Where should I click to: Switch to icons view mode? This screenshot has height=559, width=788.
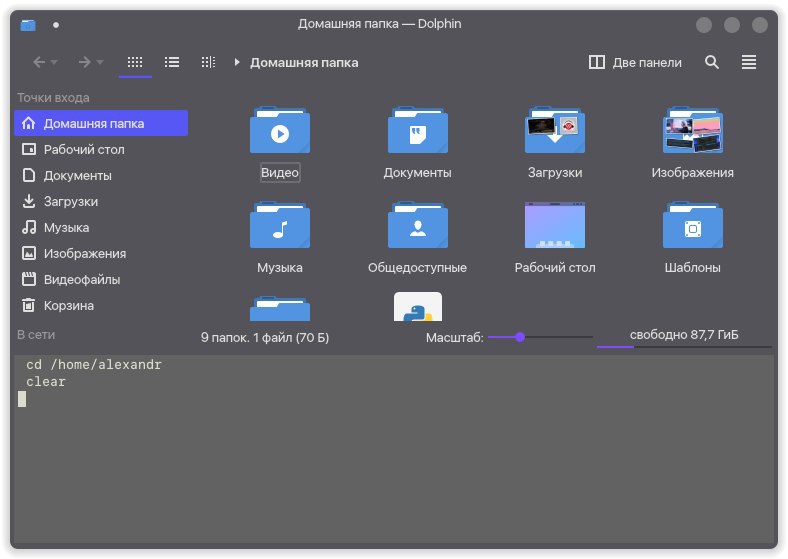(x=135, y=62)
